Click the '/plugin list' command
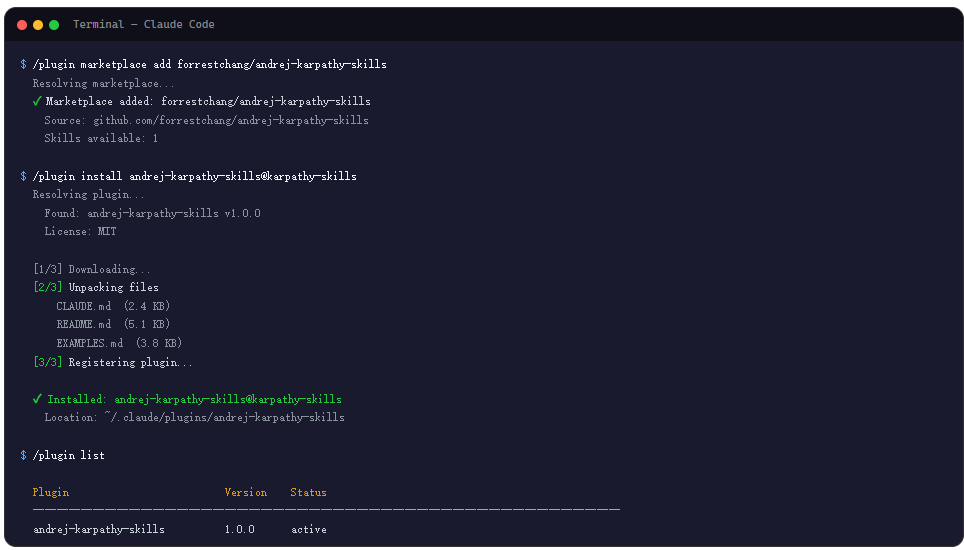Viewport: 964px width, 550px height. 69,455
